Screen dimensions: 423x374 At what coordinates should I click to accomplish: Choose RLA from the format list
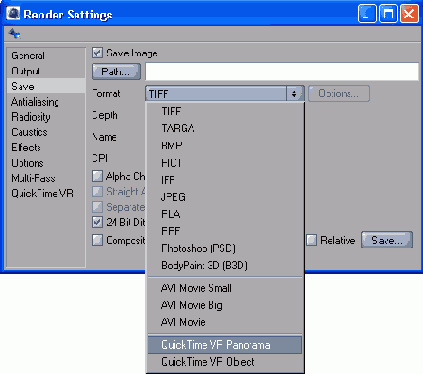pyautogui.click(x=225, y=214)
